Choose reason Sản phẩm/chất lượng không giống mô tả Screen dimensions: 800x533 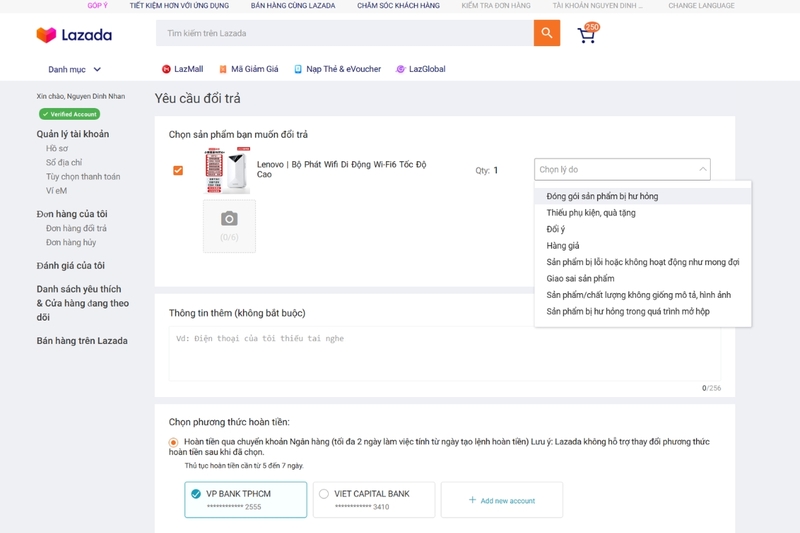[x=643, y=295]
